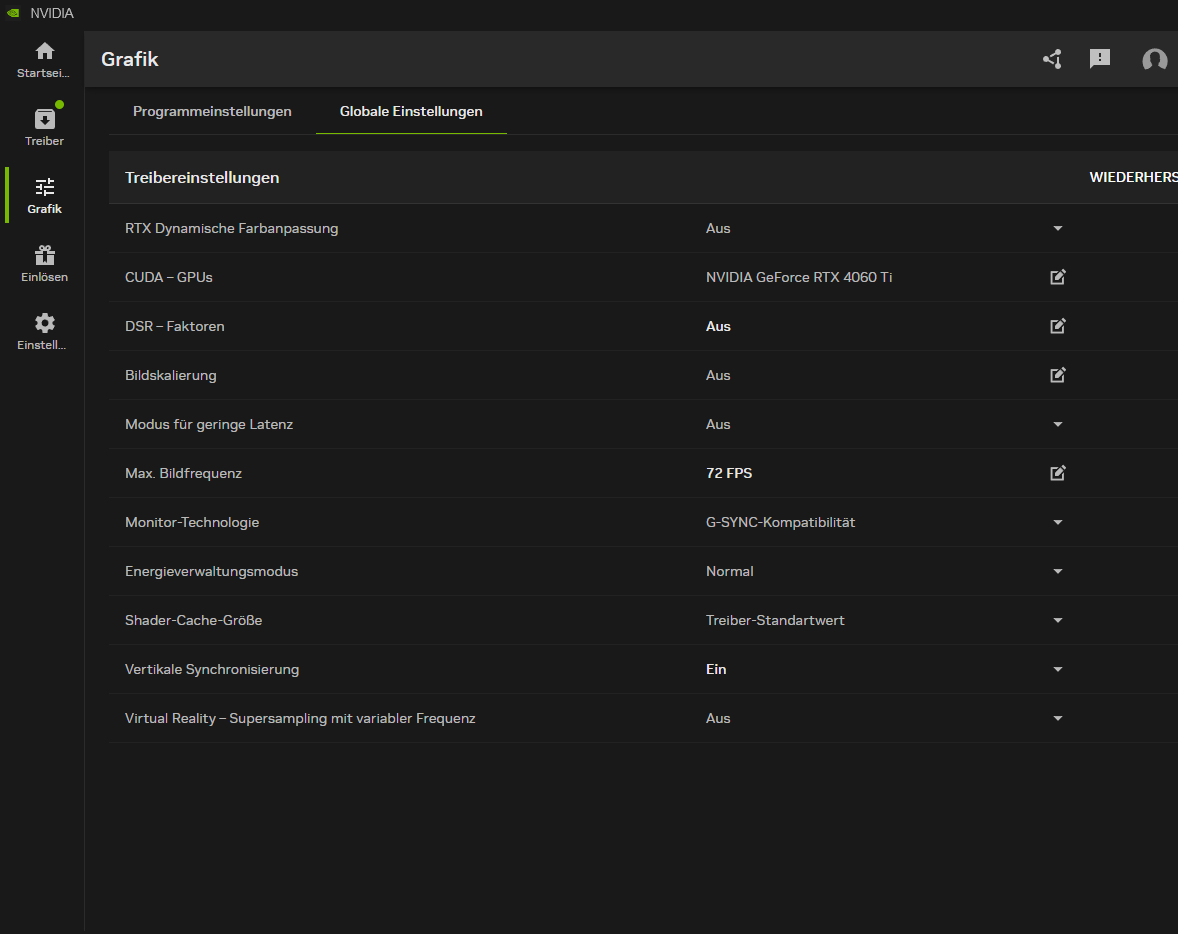Expand Monitor-Technologie dropdown arrow
Viewport: 1178px width, 934px height.
[x=1058, y=522]
